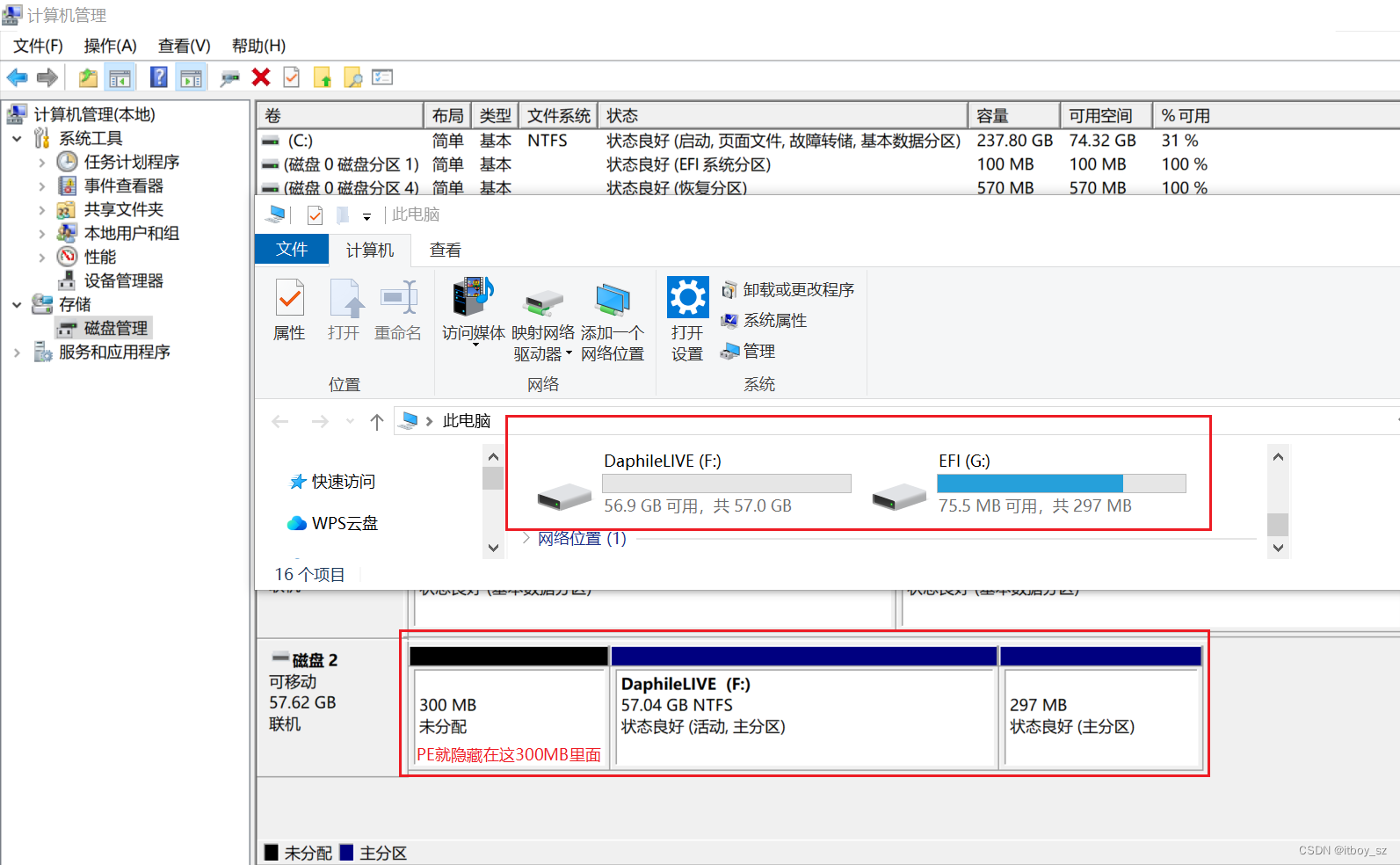Click the disk-with-magnifier toolbar icon
The image size is (1400, 865).
click(229, 77)
